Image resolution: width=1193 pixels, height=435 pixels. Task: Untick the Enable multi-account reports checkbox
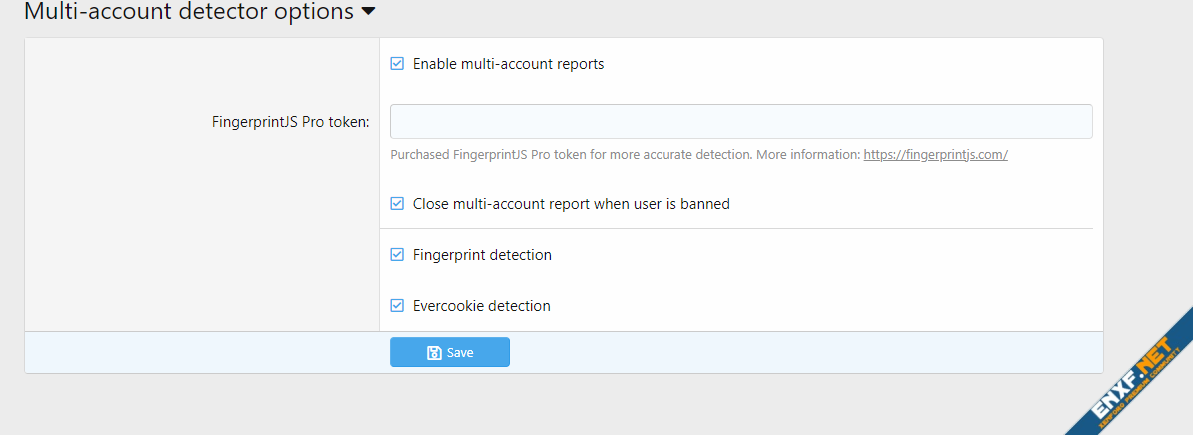[397, 64]
